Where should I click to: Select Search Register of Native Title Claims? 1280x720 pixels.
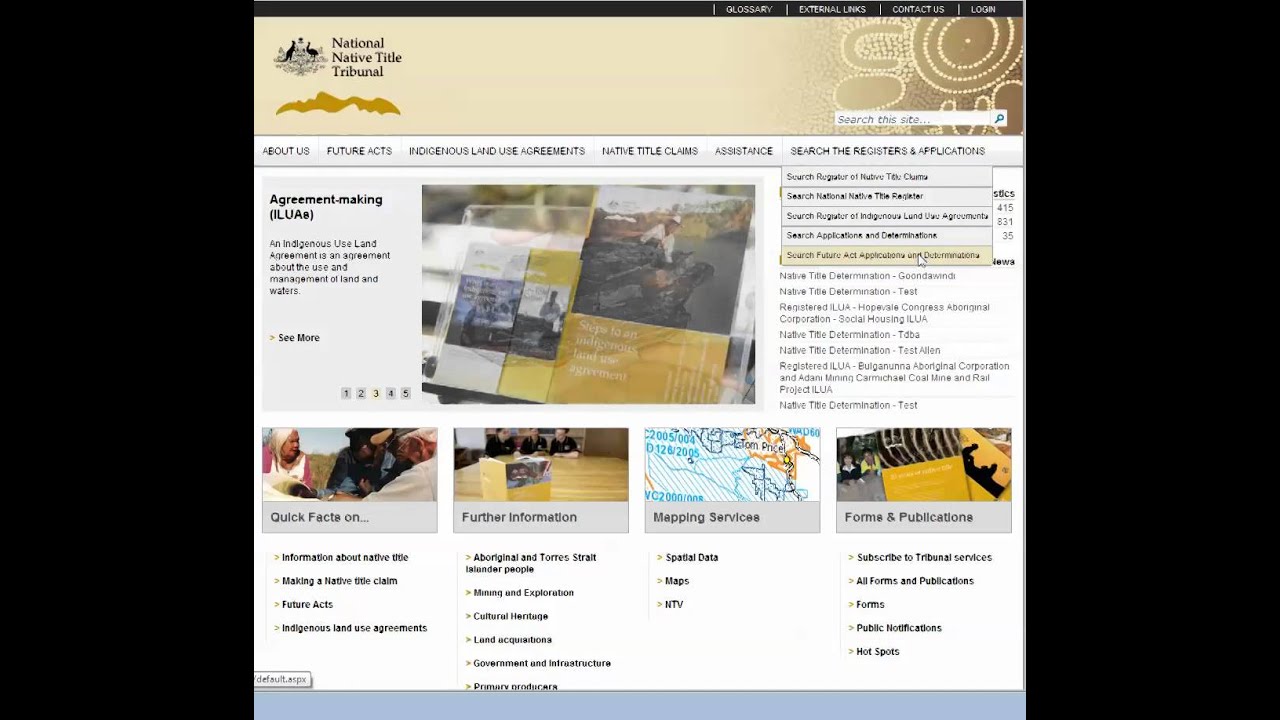point(886,177)
